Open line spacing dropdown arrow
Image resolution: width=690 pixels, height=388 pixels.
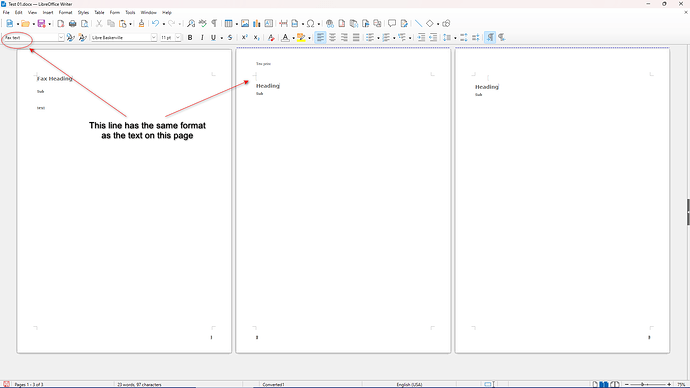click(x=455, y=38)
